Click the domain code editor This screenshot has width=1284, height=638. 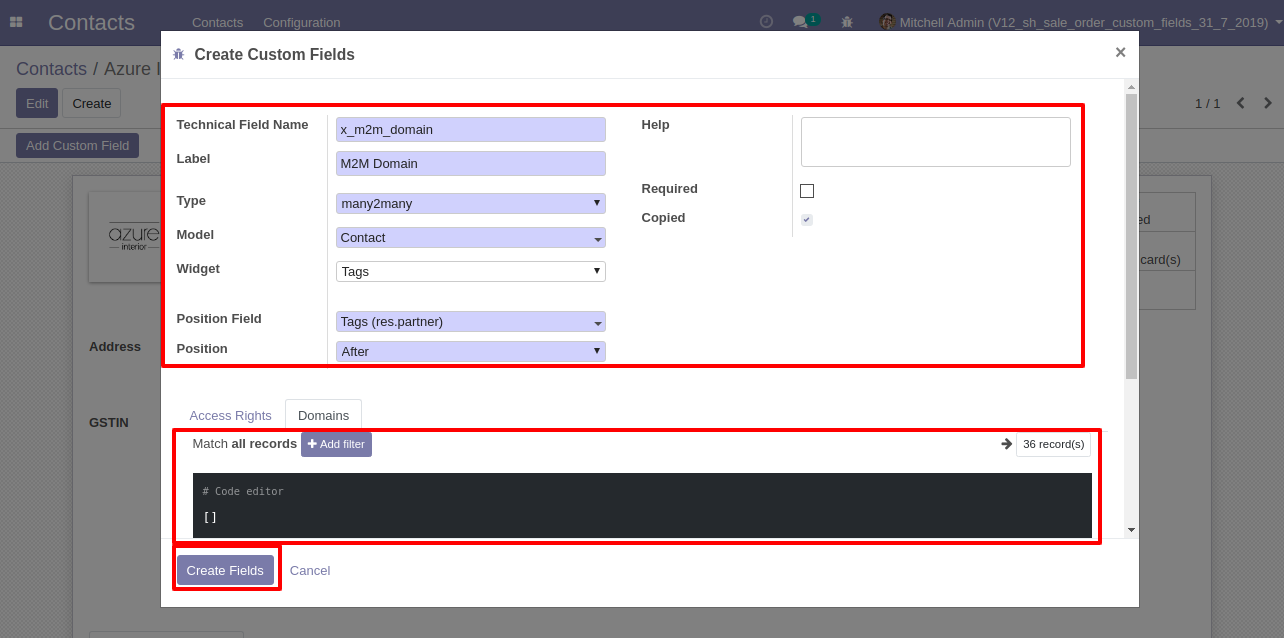(642, 505)
